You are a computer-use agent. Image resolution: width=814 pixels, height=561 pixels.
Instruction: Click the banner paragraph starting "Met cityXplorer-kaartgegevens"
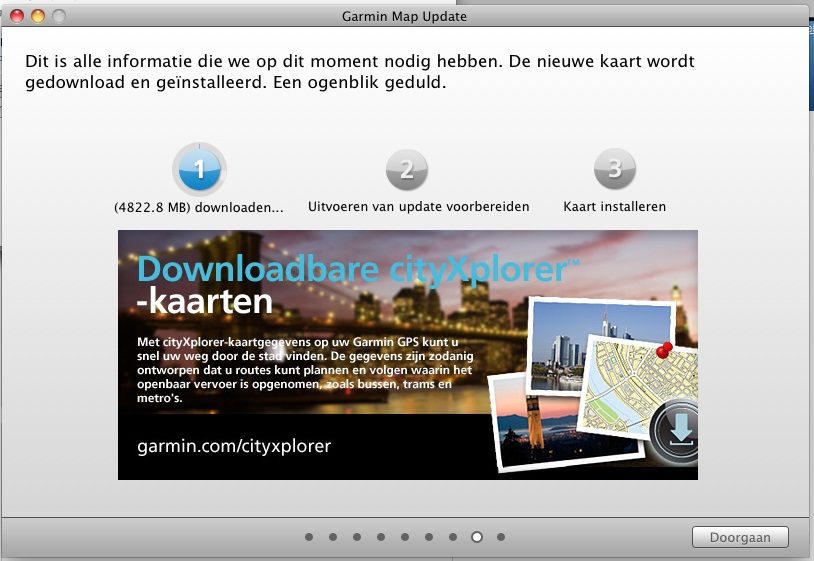tap(305, 370)
